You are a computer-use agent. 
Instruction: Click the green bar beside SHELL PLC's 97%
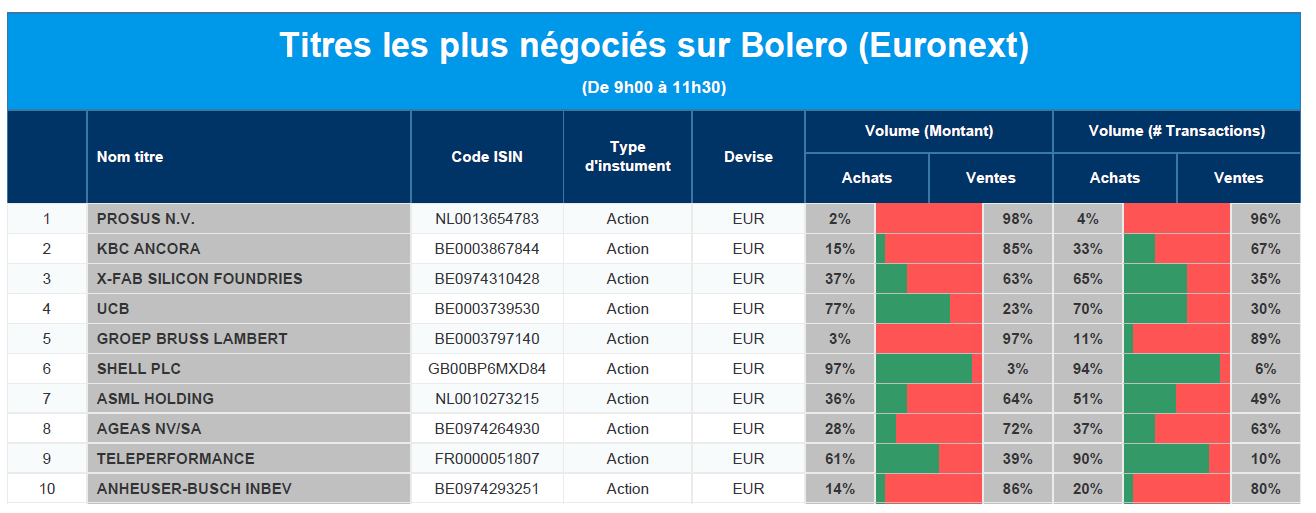(923, 369)
